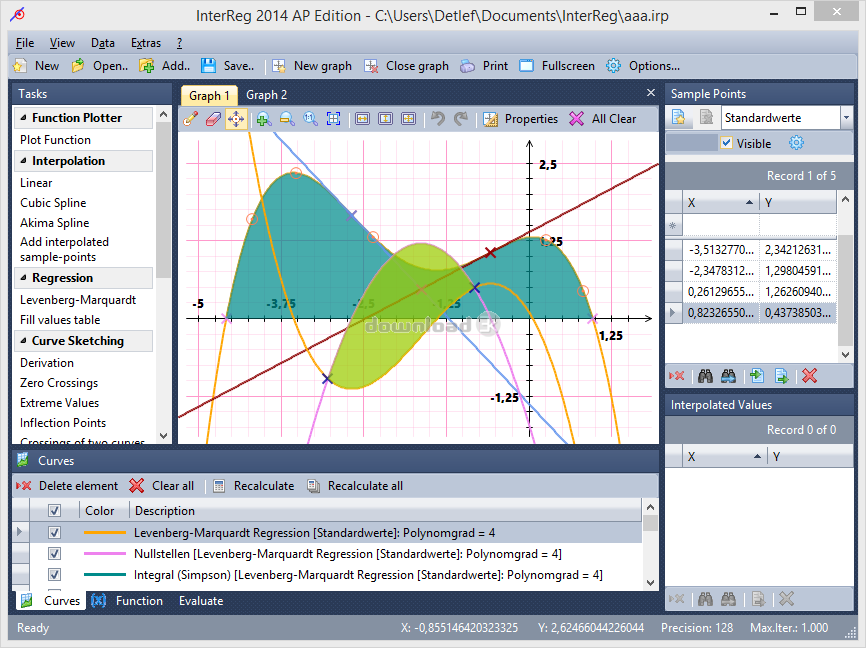Screen dimensions: 866x648
Task: Click the redo arrow in graph toolbar
Action: click(x=461, y=119)
